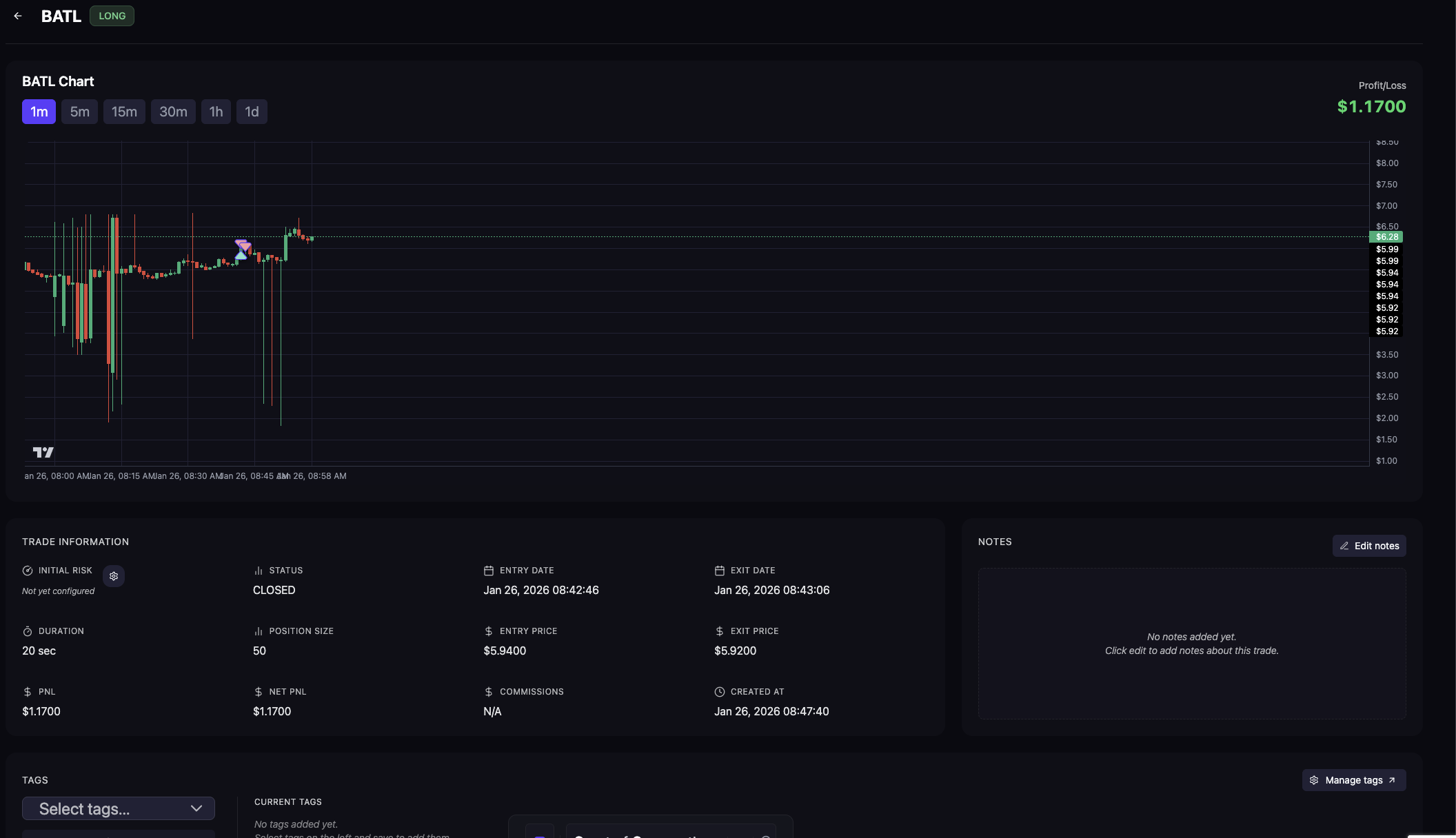This screenshot has width=1456, height=838.
Task: Switch chart to 15m timeframe
Action: pos(124,112)
